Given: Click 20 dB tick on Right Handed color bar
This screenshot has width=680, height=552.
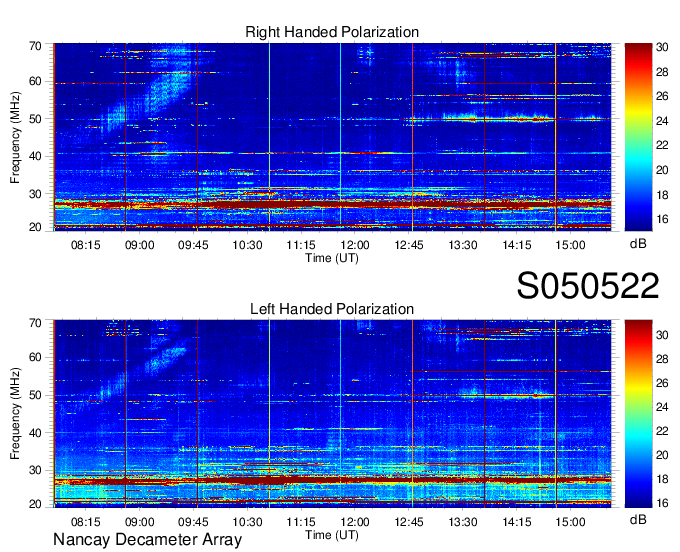Looking at the screenshot, I should (x=662, y=170).
